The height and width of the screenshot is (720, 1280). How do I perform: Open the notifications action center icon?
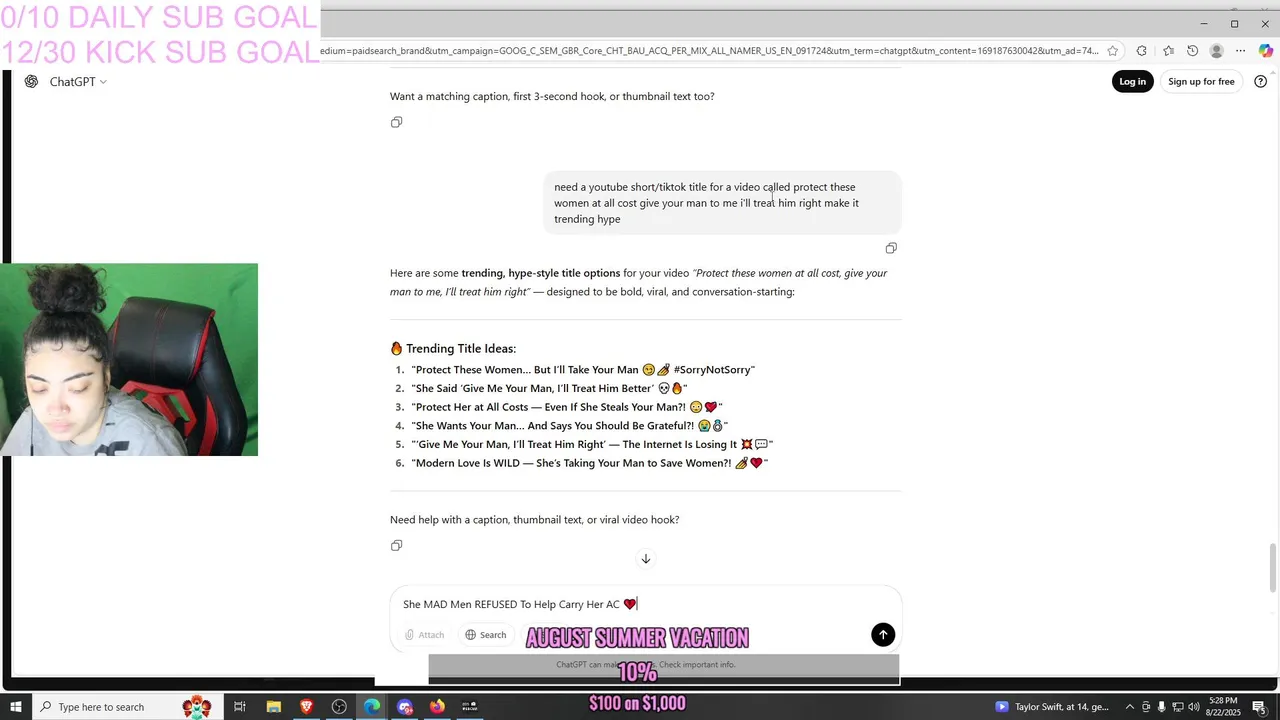click(1259, 707)
